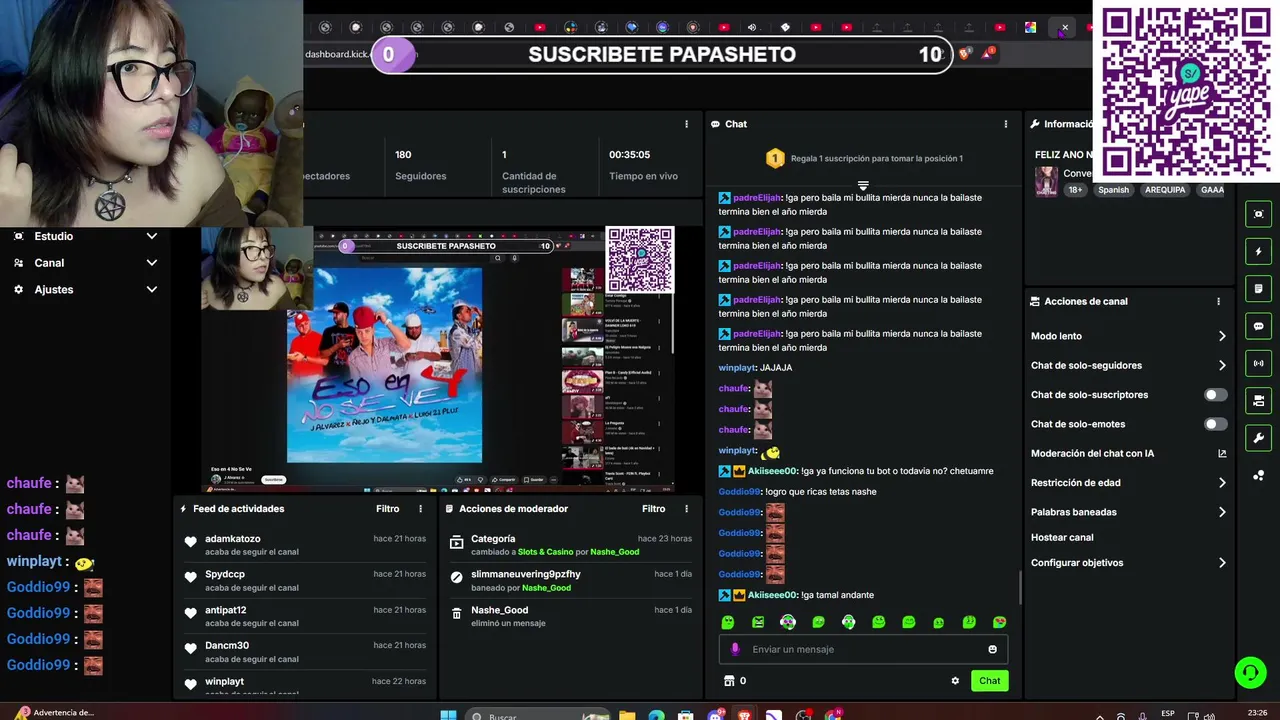Collapse the chat arrow above messages
Image resolution: width=1280 pixels, height=720 pixels.
863,186
